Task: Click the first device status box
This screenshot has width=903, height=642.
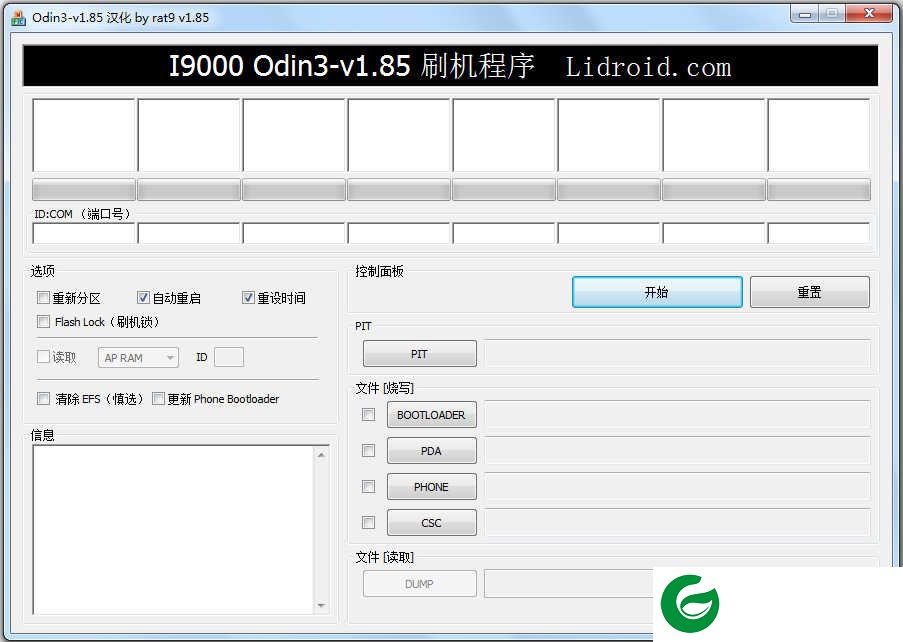Action: [84, 135]
